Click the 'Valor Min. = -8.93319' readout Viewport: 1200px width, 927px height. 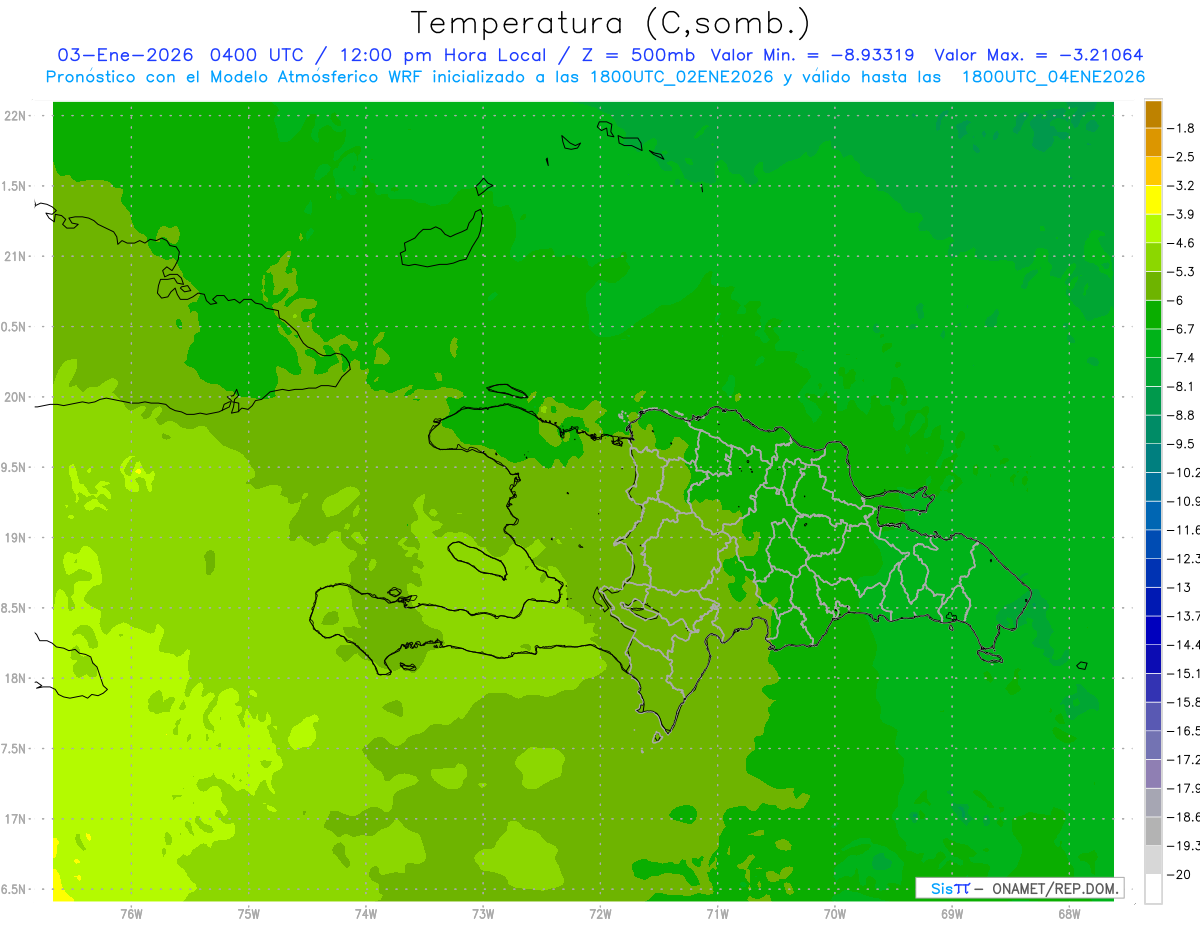(812, 55)
